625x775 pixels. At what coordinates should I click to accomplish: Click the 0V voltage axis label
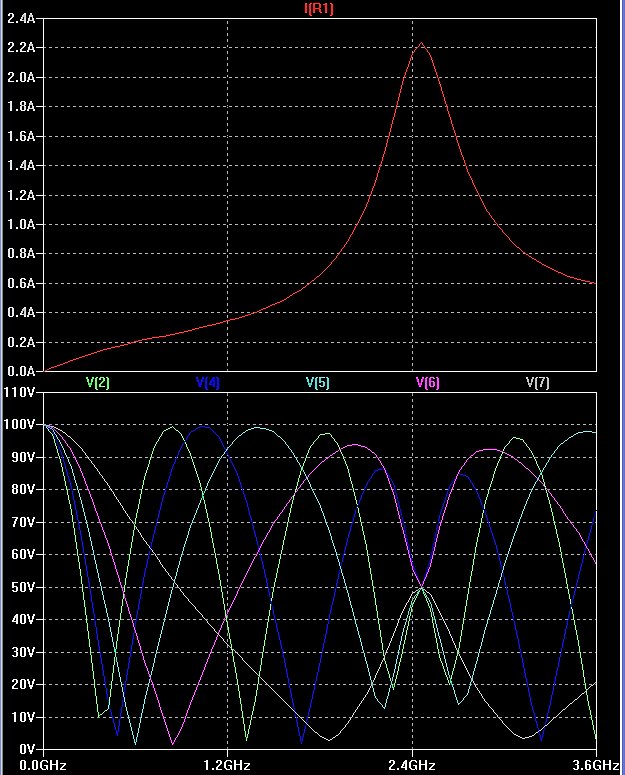click(26, 749)
